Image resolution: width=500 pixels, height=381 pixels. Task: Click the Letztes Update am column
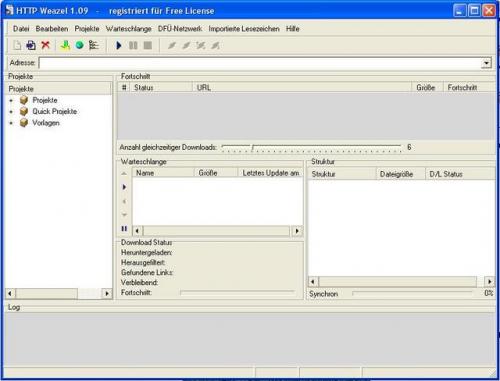point(270,173)
